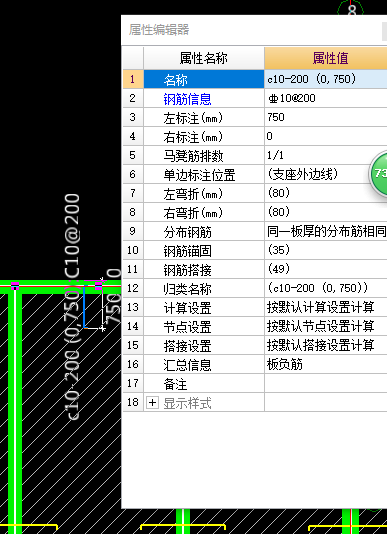Select the blue rebar line in drawing
Screen dimensions: 387x534
(84, 307)
